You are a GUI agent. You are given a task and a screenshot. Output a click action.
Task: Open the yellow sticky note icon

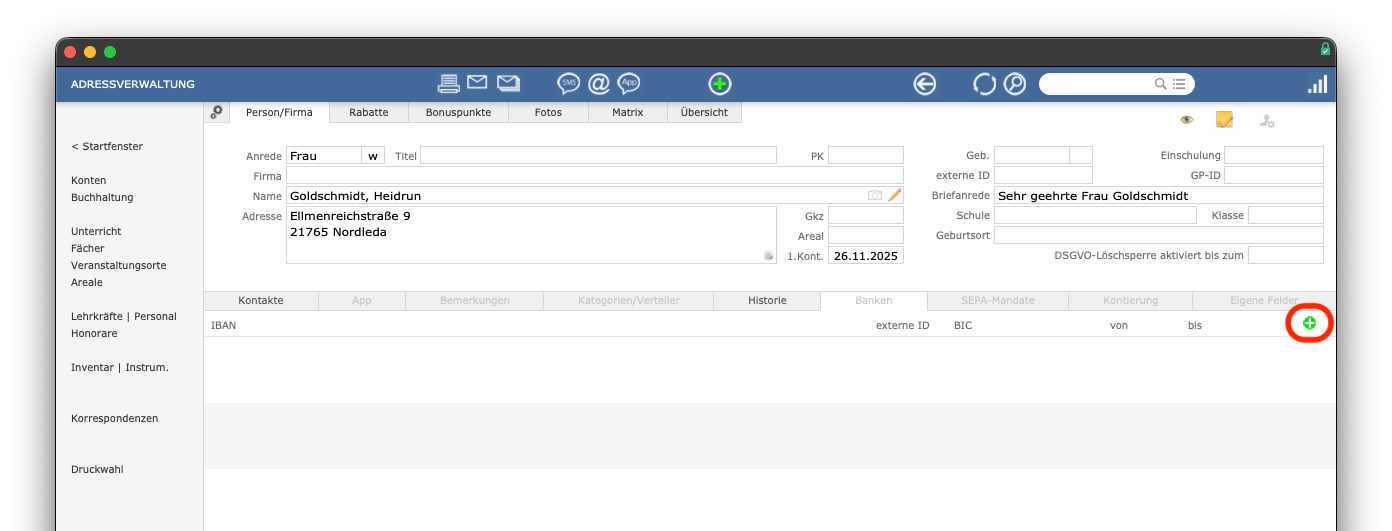[x=1224, y=120]
